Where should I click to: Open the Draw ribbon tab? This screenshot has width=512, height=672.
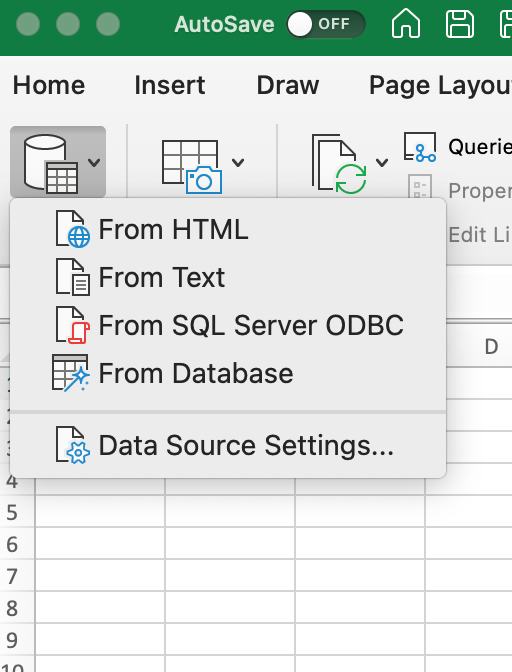click(287, 85)
